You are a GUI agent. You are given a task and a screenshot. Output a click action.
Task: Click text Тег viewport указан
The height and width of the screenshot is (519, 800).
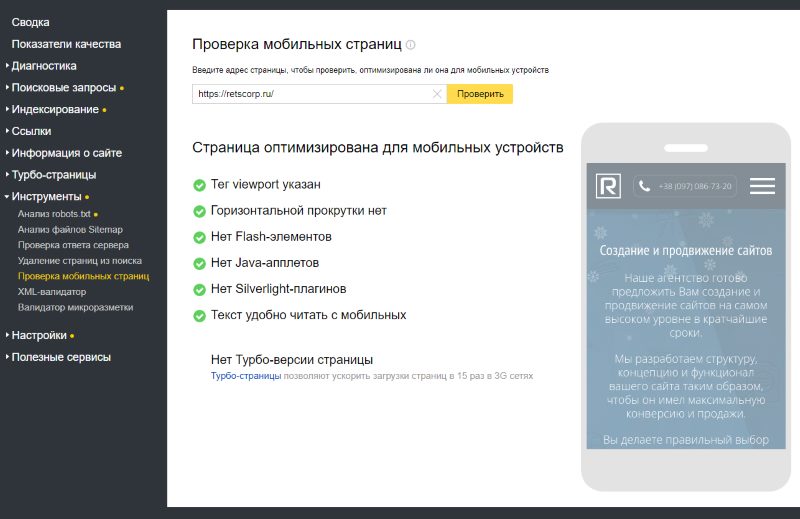[266, 185]
